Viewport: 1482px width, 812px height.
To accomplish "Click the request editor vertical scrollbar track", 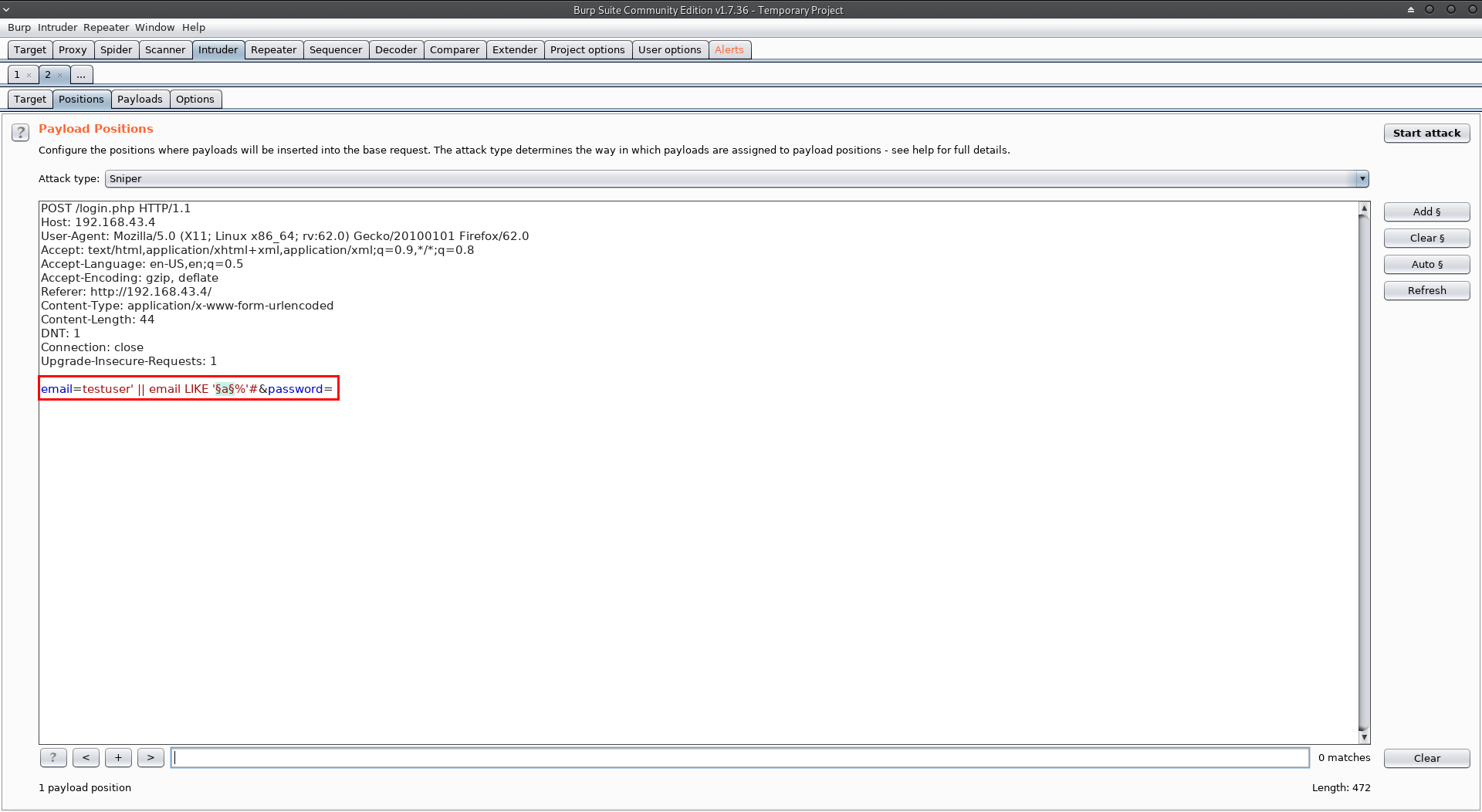I will click(1364, 472).
